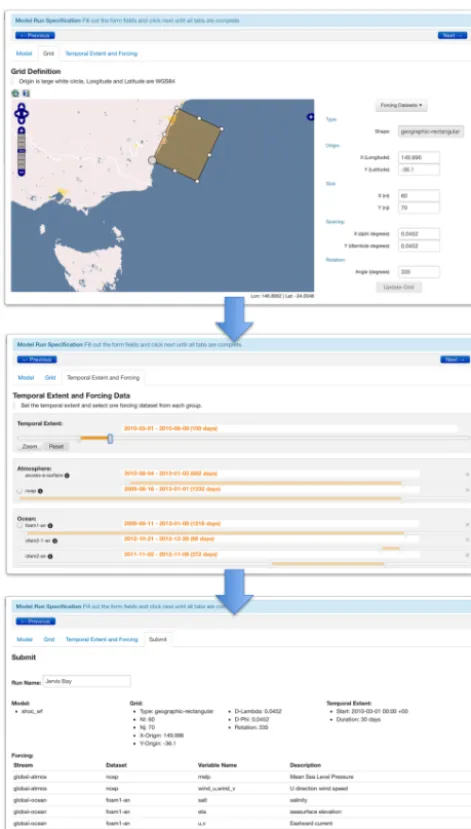
Task: Click the "wind_u,wind_v" variable name cell
Action: (216, 788)
